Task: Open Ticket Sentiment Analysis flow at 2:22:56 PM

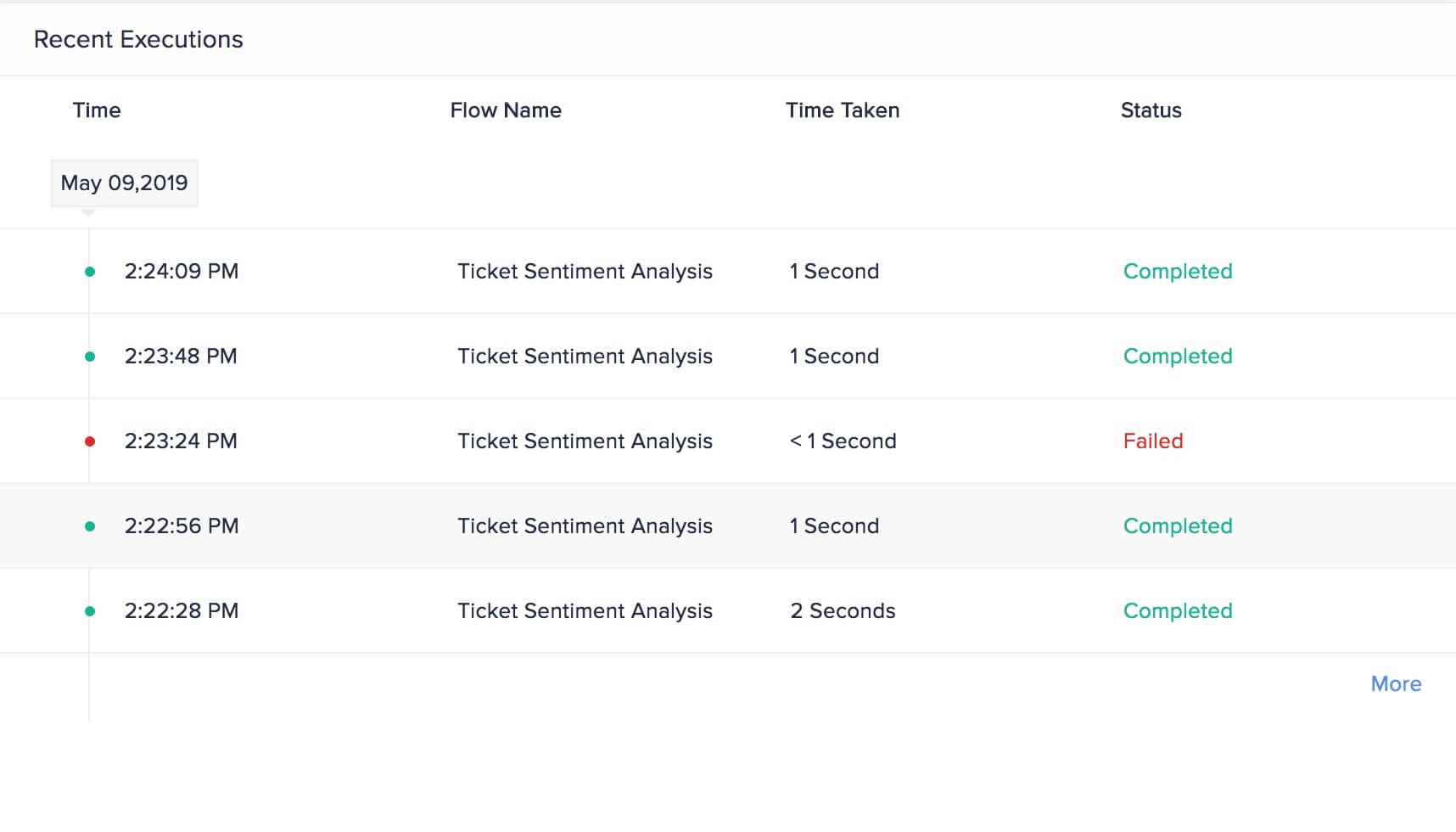Action: pyautogui.click(x=585, y=526)
